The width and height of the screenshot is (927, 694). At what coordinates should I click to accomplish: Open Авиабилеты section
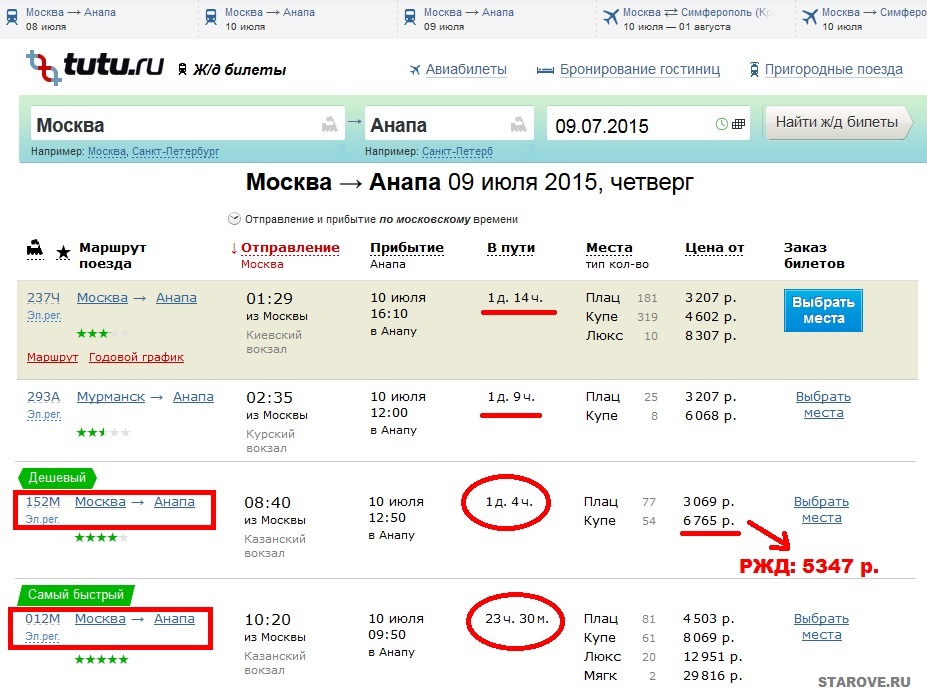click(x=466, y=70)
